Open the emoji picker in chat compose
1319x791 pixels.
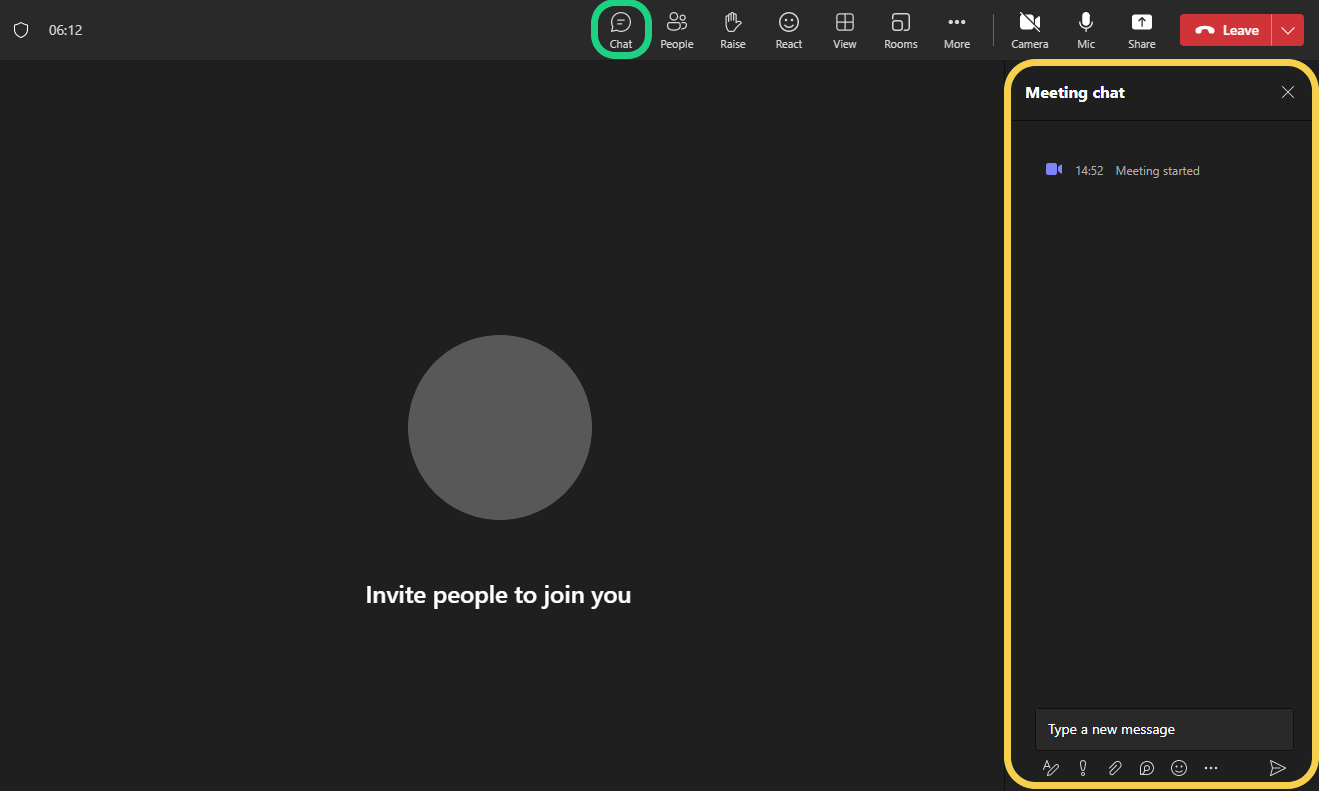point(1179,768)
